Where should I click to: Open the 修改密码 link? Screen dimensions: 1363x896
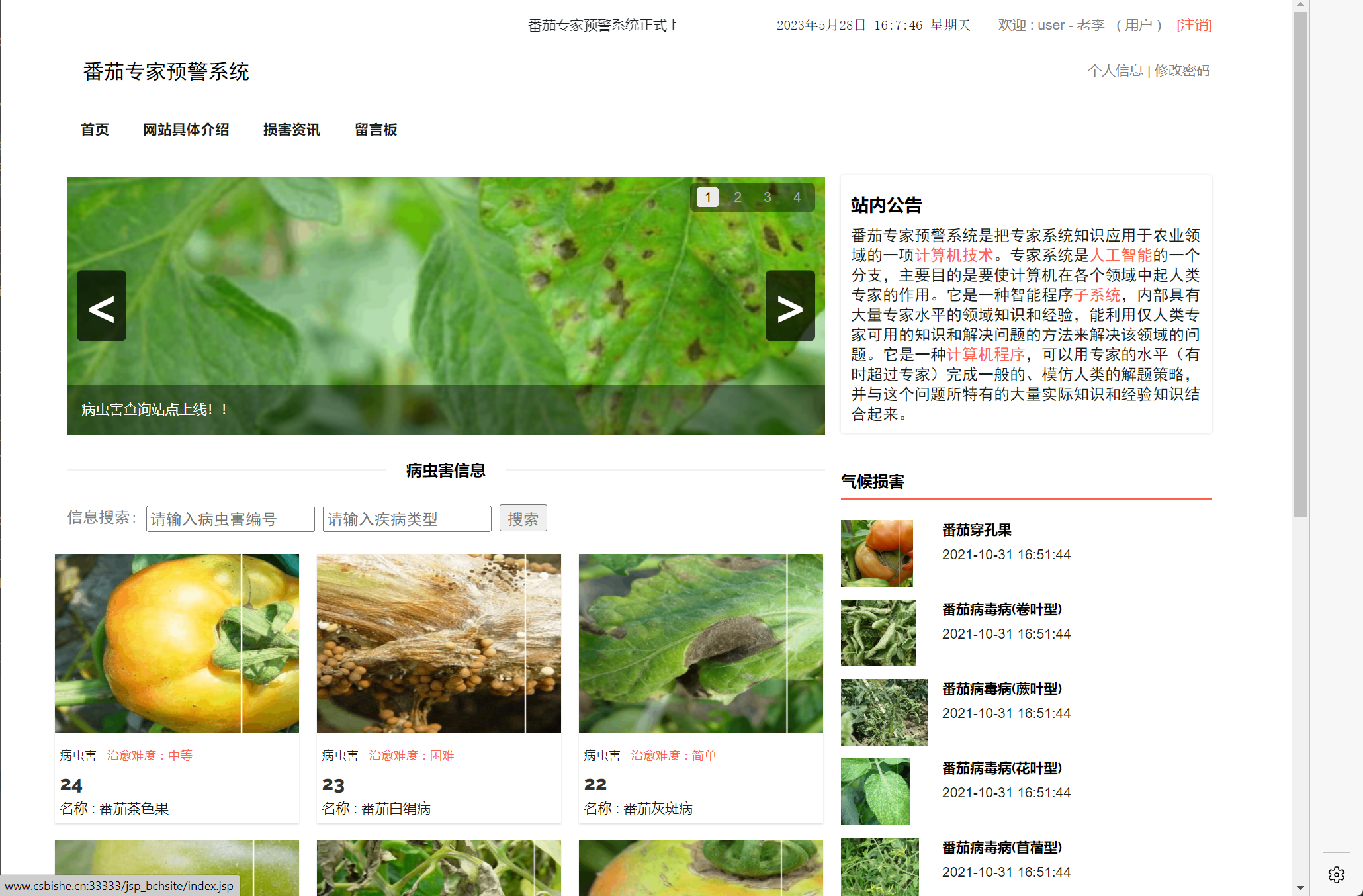(x=1182, y=70)
